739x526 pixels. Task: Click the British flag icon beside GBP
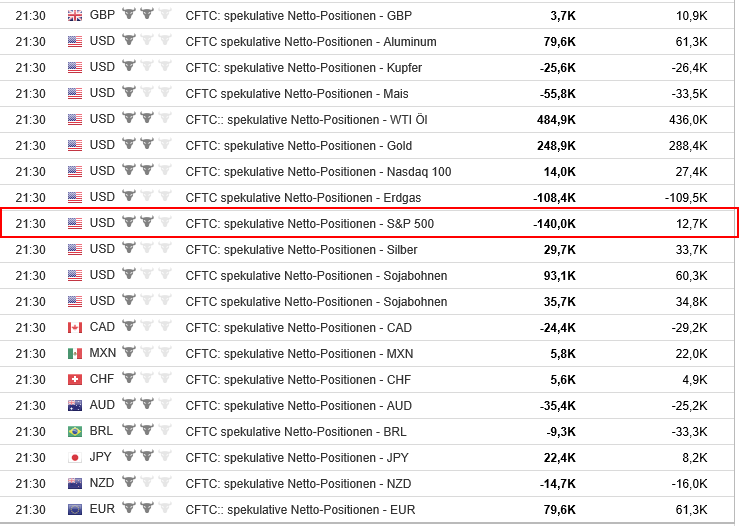click(x=75, y=15)
